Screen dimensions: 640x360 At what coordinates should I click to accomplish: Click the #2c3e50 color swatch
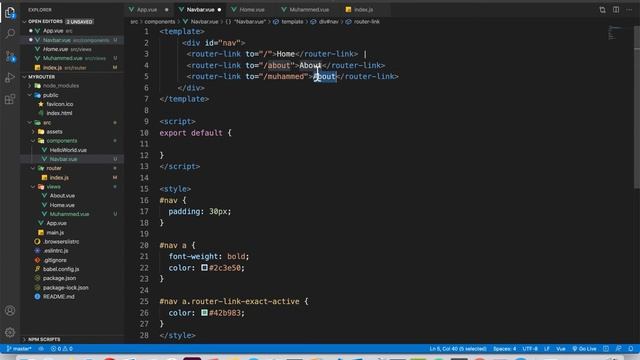click(x=204, y=268)
